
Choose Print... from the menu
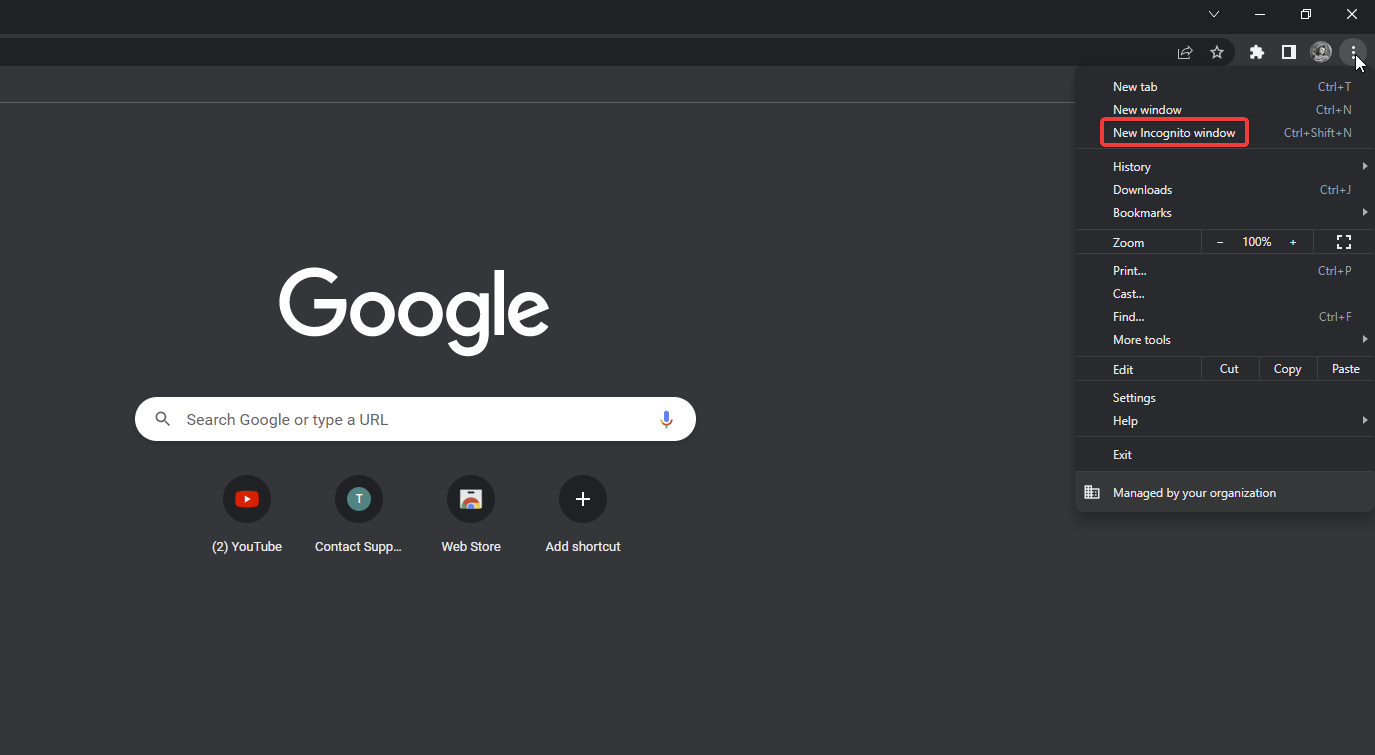(x=1225, y=271)
